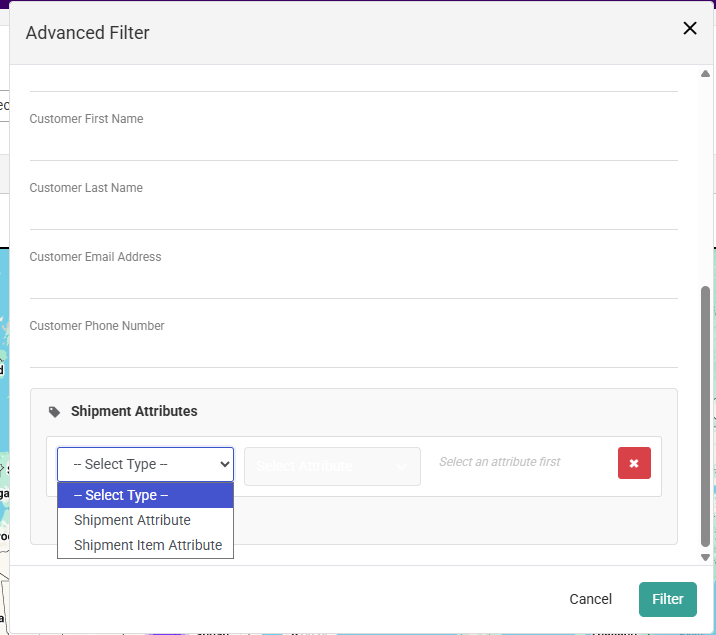This screenshot has height=635, width=716.
Task: Click the Shipment Attributes heading
Action: coord(134,411)
